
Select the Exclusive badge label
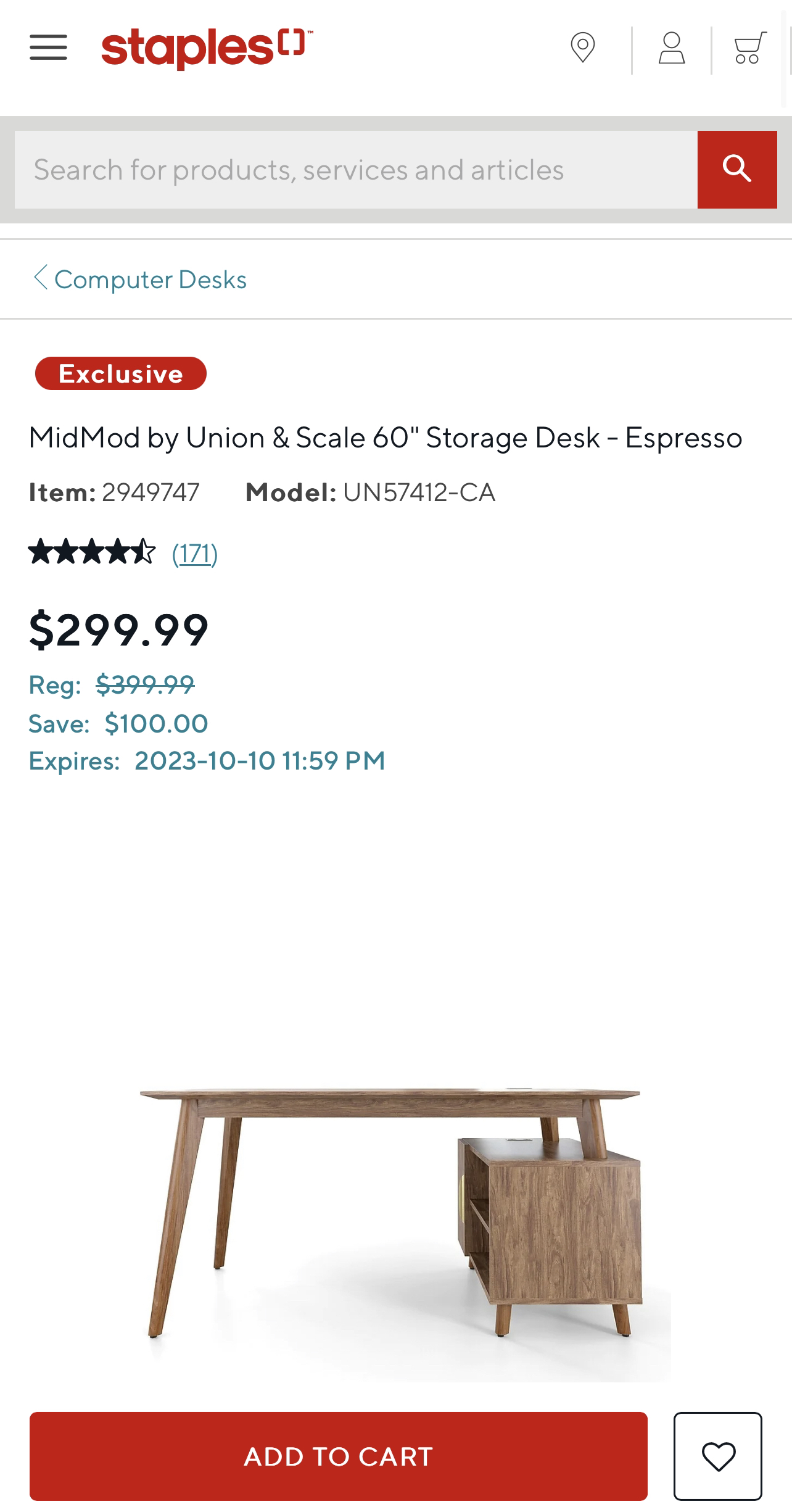(x=120, y=372)
